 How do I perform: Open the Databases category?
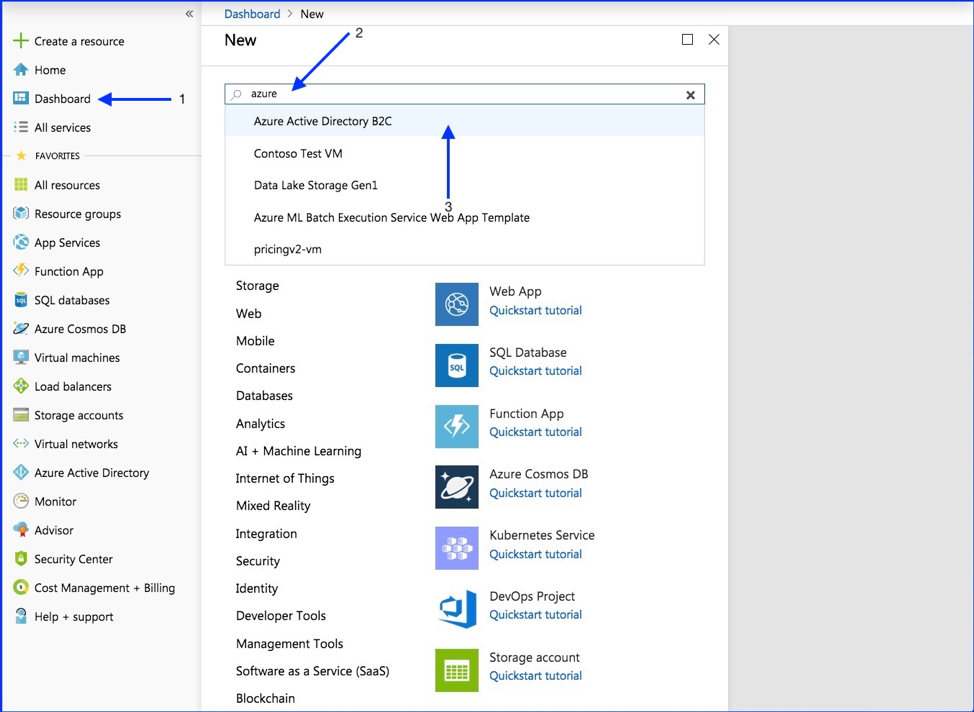coord(264,396)
